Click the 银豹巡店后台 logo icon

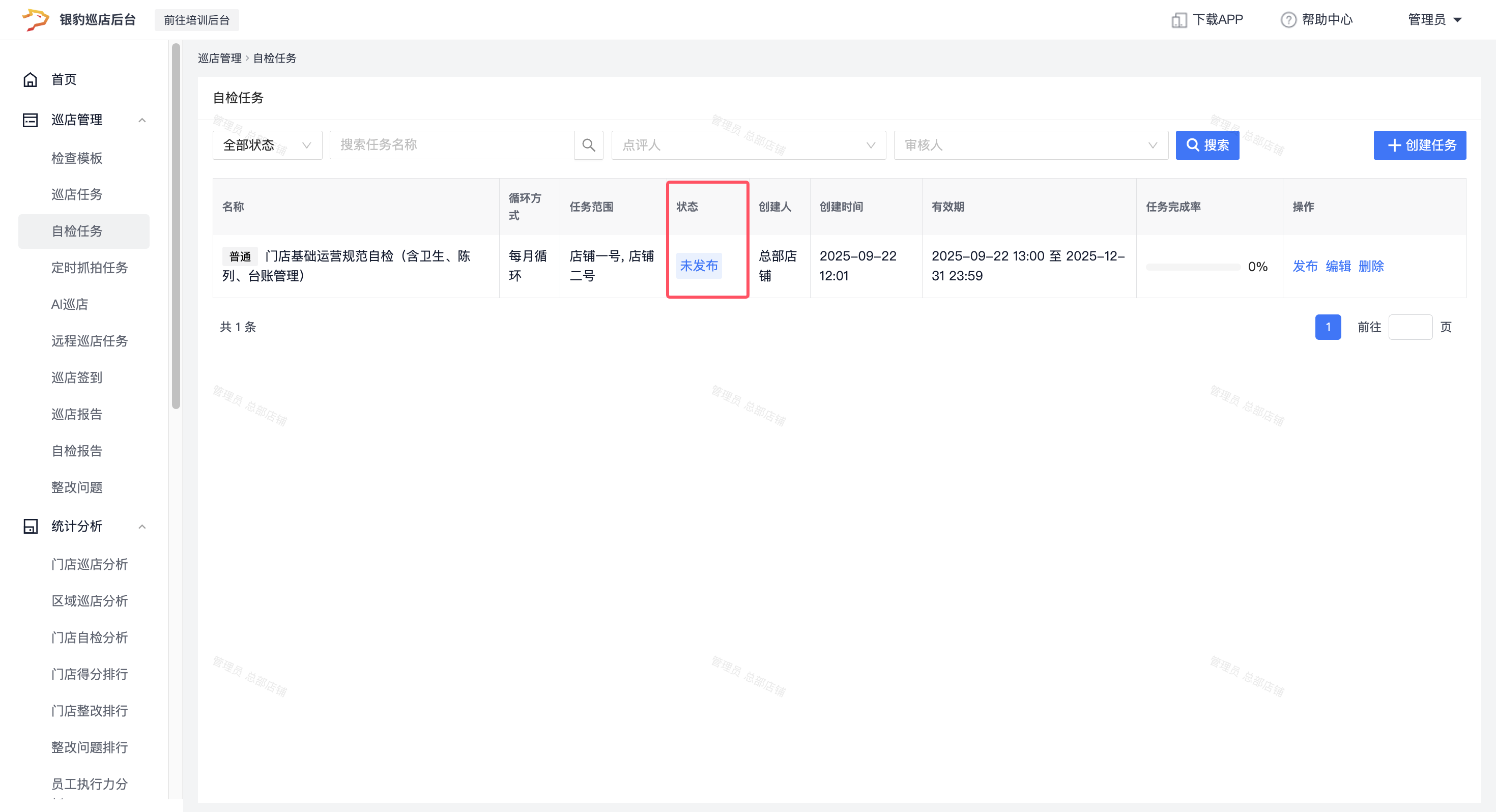(x=35, y=19)
